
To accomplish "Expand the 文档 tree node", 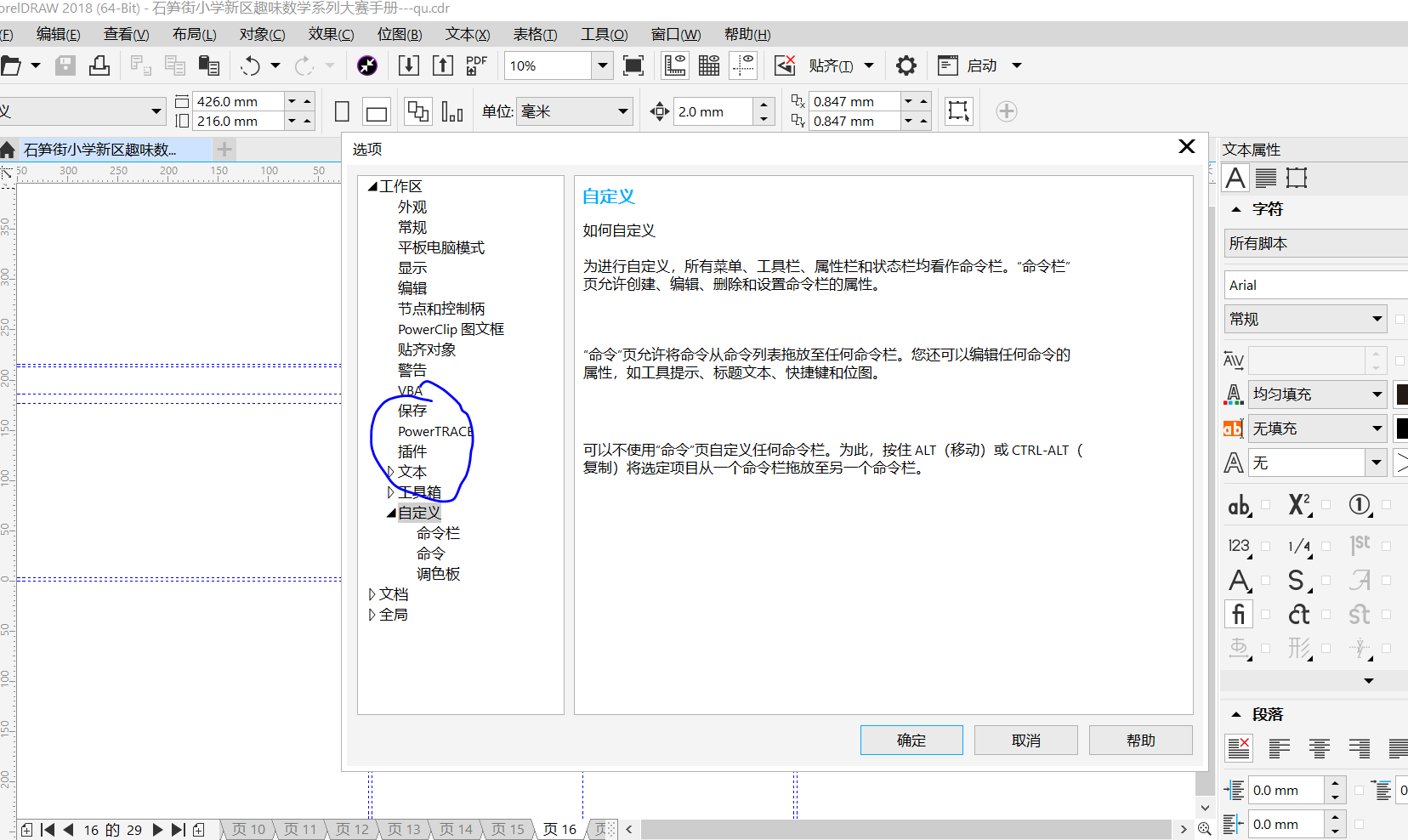I will (x=372, y=594).
